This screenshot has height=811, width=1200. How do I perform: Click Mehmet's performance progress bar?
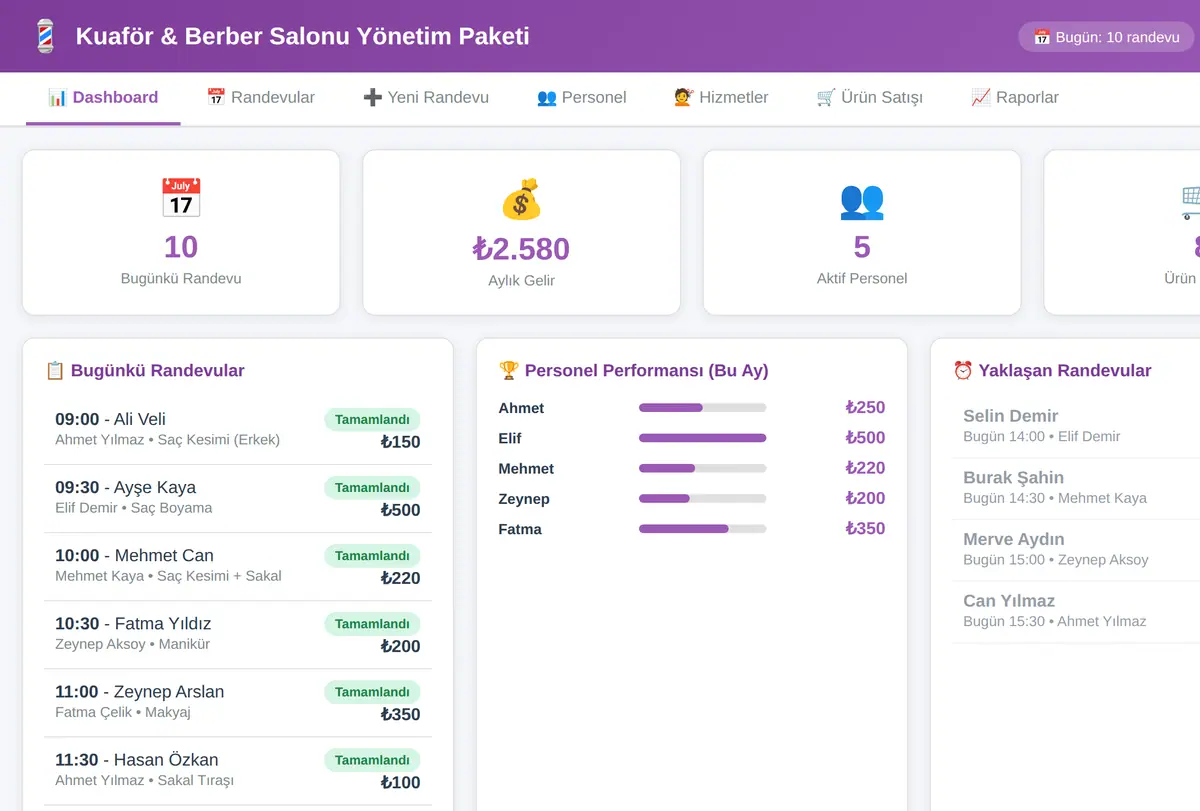tap(703, 468)
